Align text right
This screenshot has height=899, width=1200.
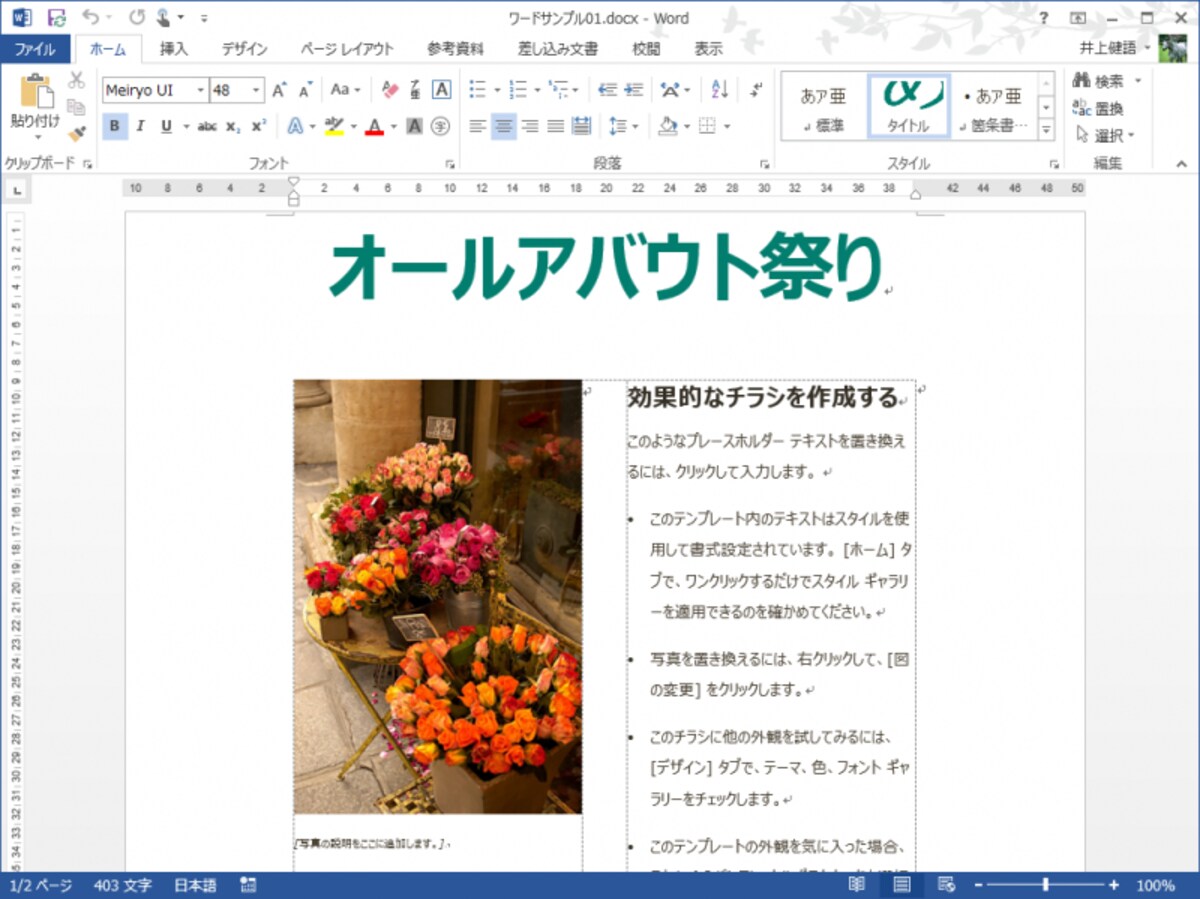530,126
